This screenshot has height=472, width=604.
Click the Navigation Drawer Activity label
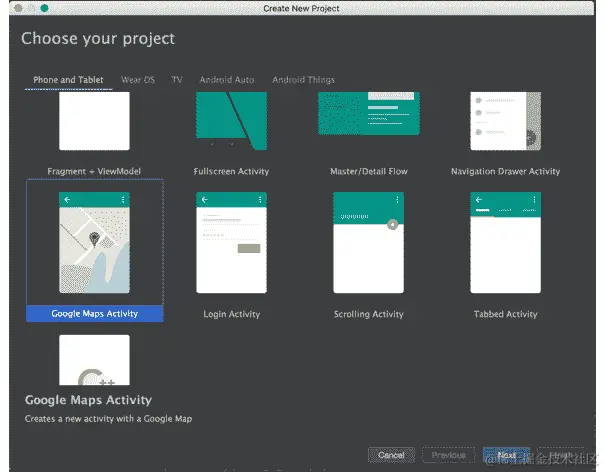coord(505,171)
